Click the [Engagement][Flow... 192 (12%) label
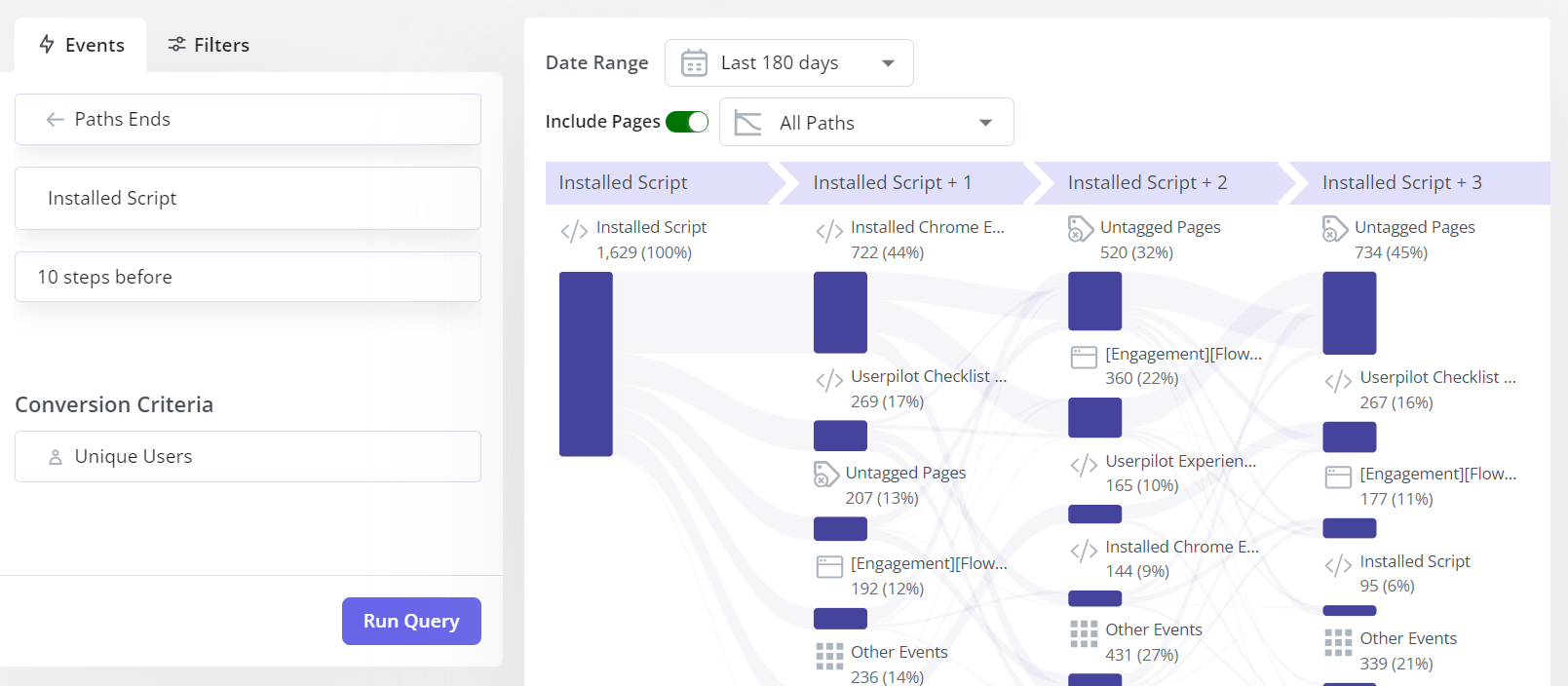Screen dimensions: 1568x686 (929, 575)
